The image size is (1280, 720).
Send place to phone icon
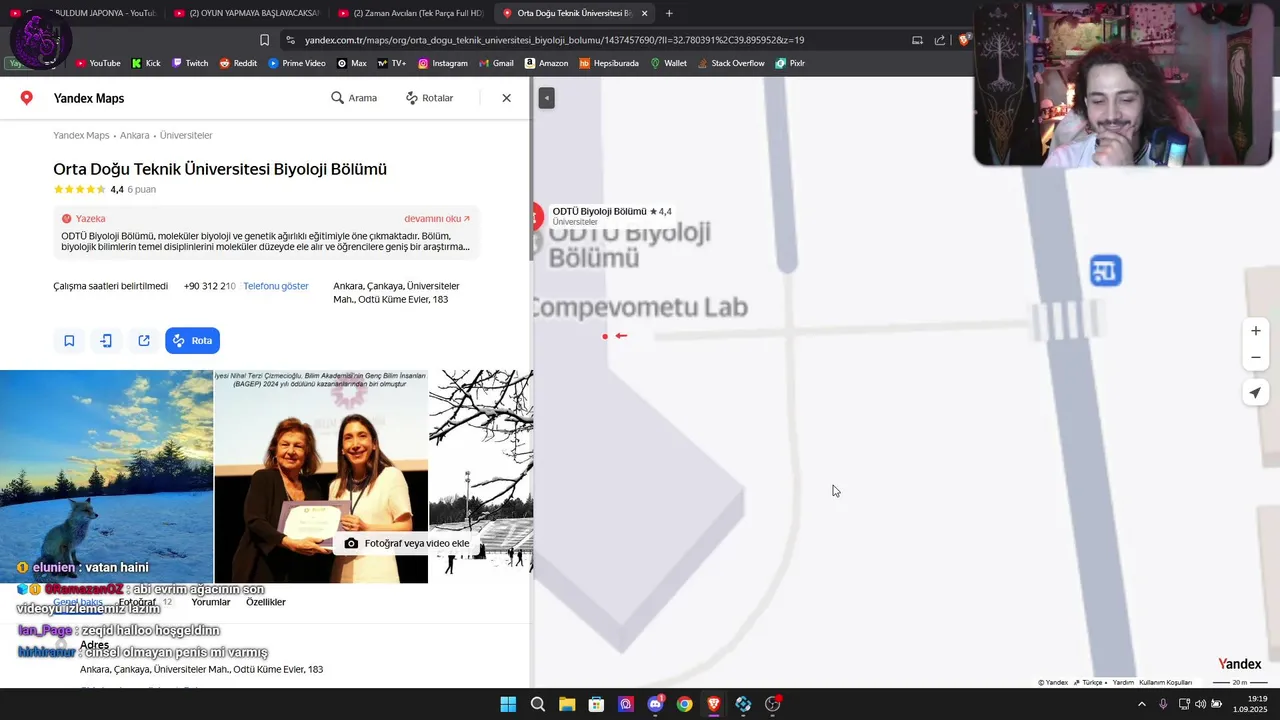(106, 341)
